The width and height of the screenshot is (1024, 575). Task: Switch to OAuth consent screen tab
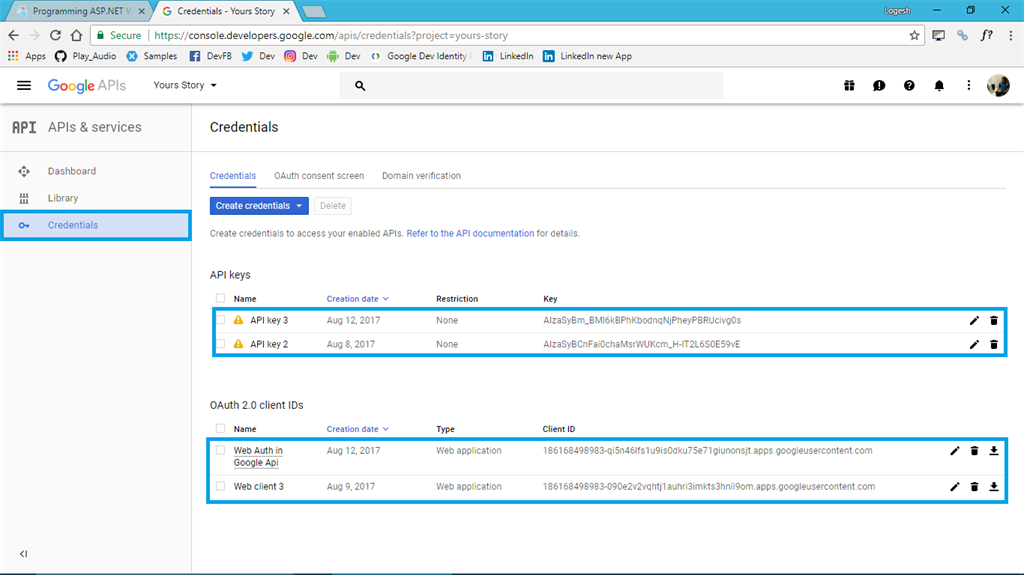[319, 176]
